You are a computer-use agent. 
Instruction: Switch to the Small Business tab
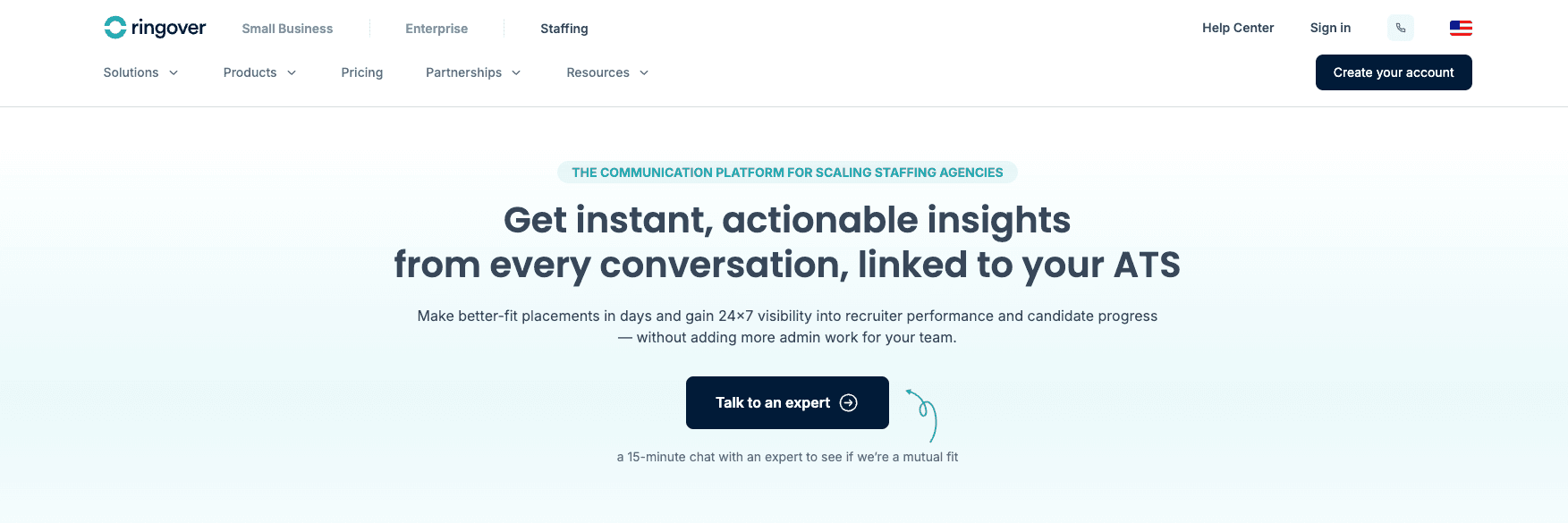pos(287,29)
